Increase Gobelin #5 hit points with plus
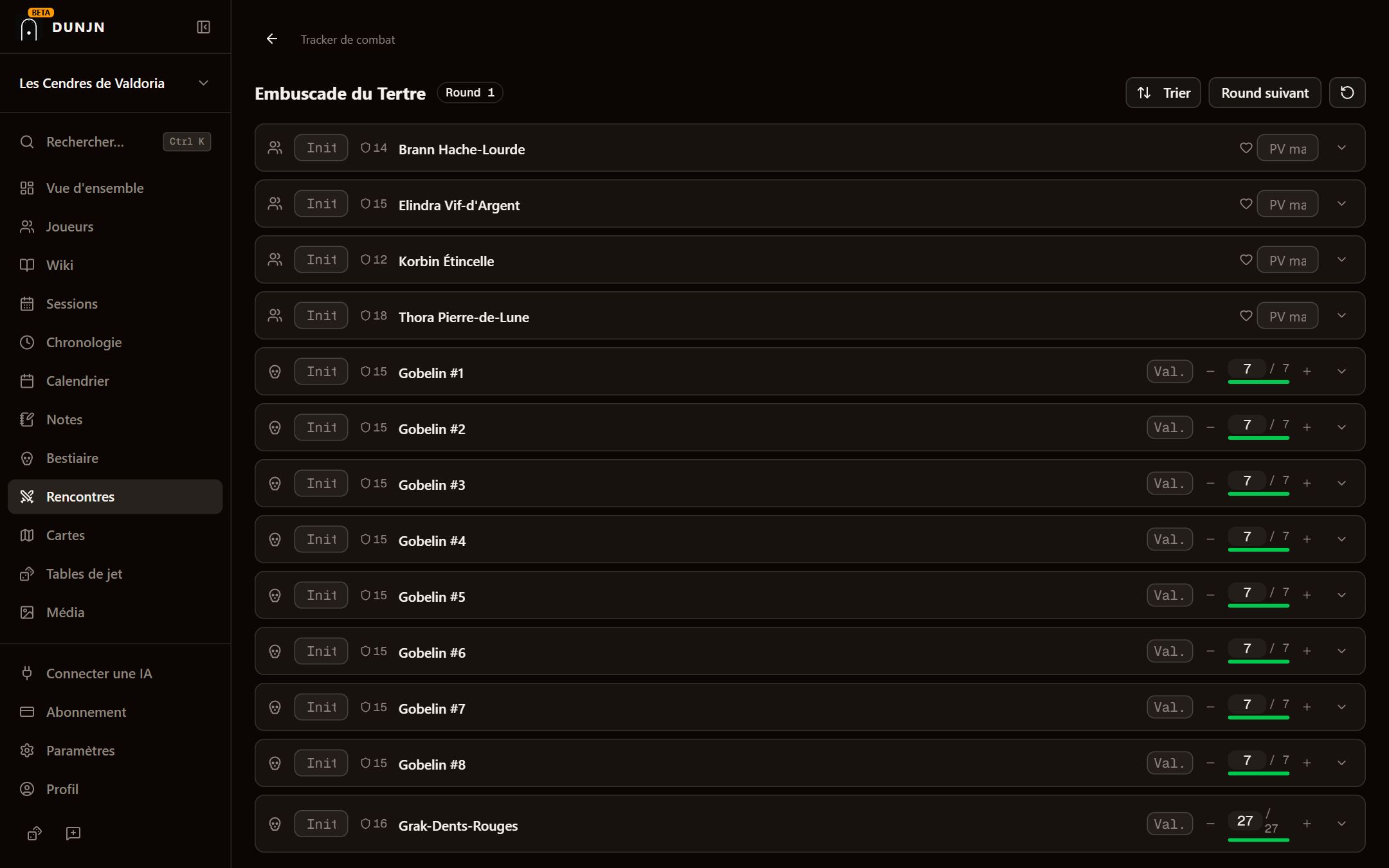 point(1307,595)
